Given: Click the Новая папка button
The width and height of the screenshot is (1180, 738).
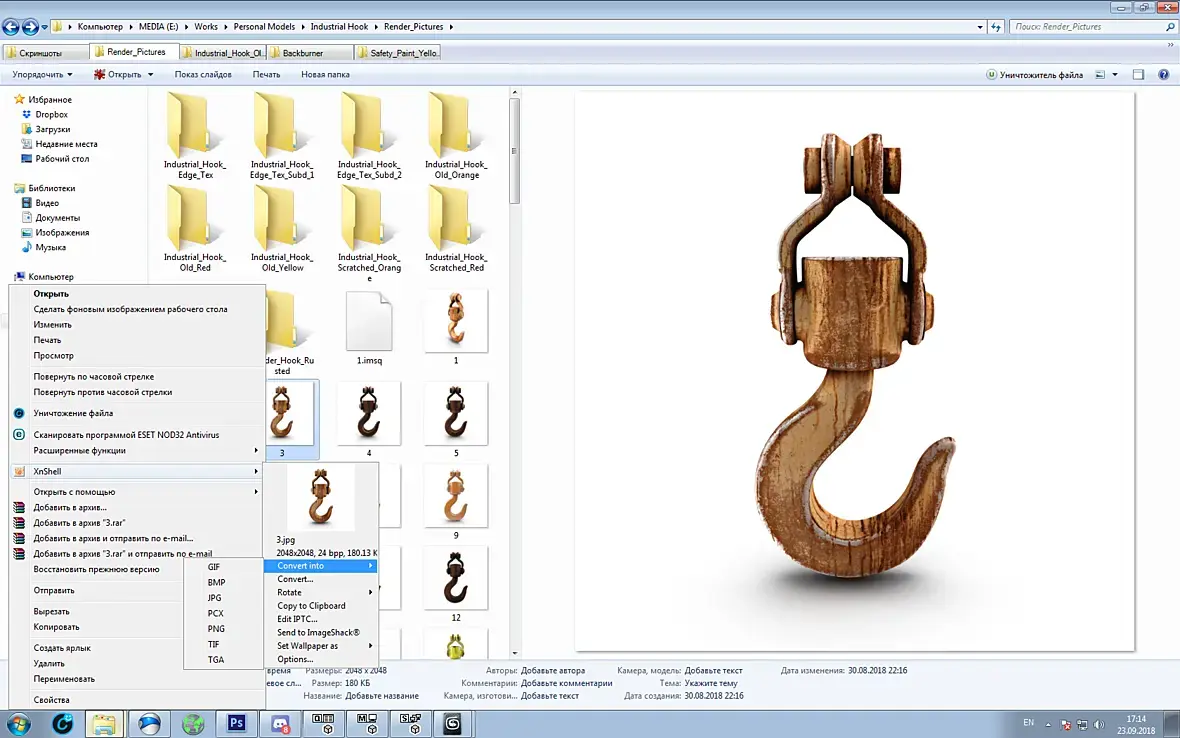Looking at the screenshot, I should (325, 75).
